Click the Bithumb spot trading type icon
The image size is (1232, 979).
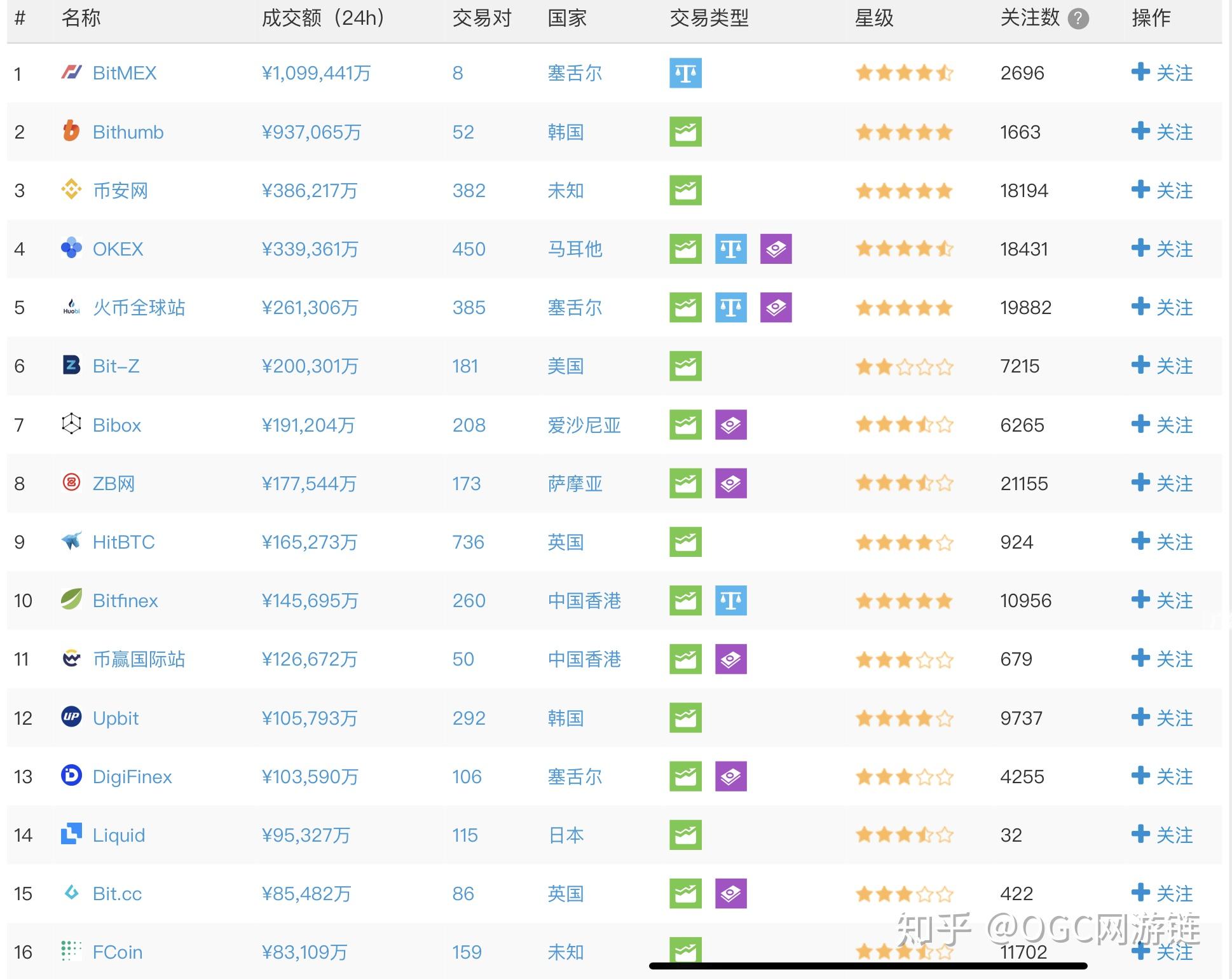685,132
